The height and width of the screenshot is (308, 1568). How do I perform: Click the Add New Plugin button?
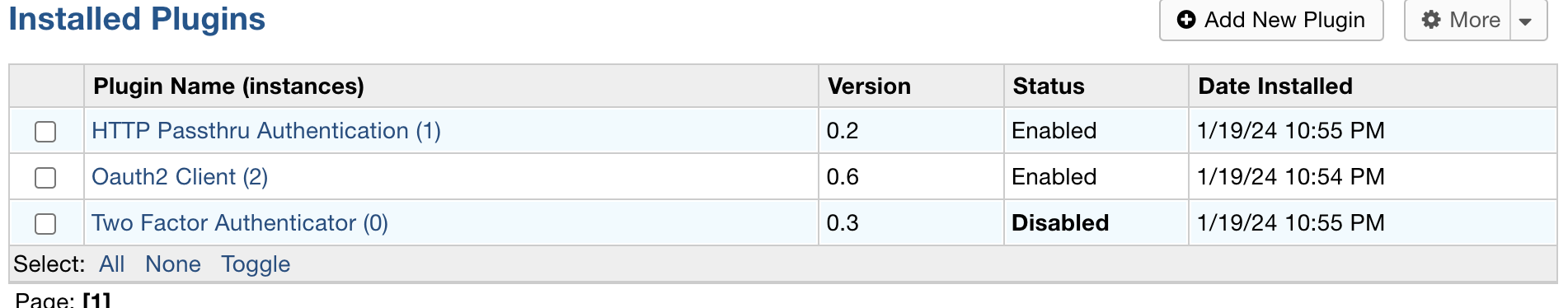(x=1271, y=20)
